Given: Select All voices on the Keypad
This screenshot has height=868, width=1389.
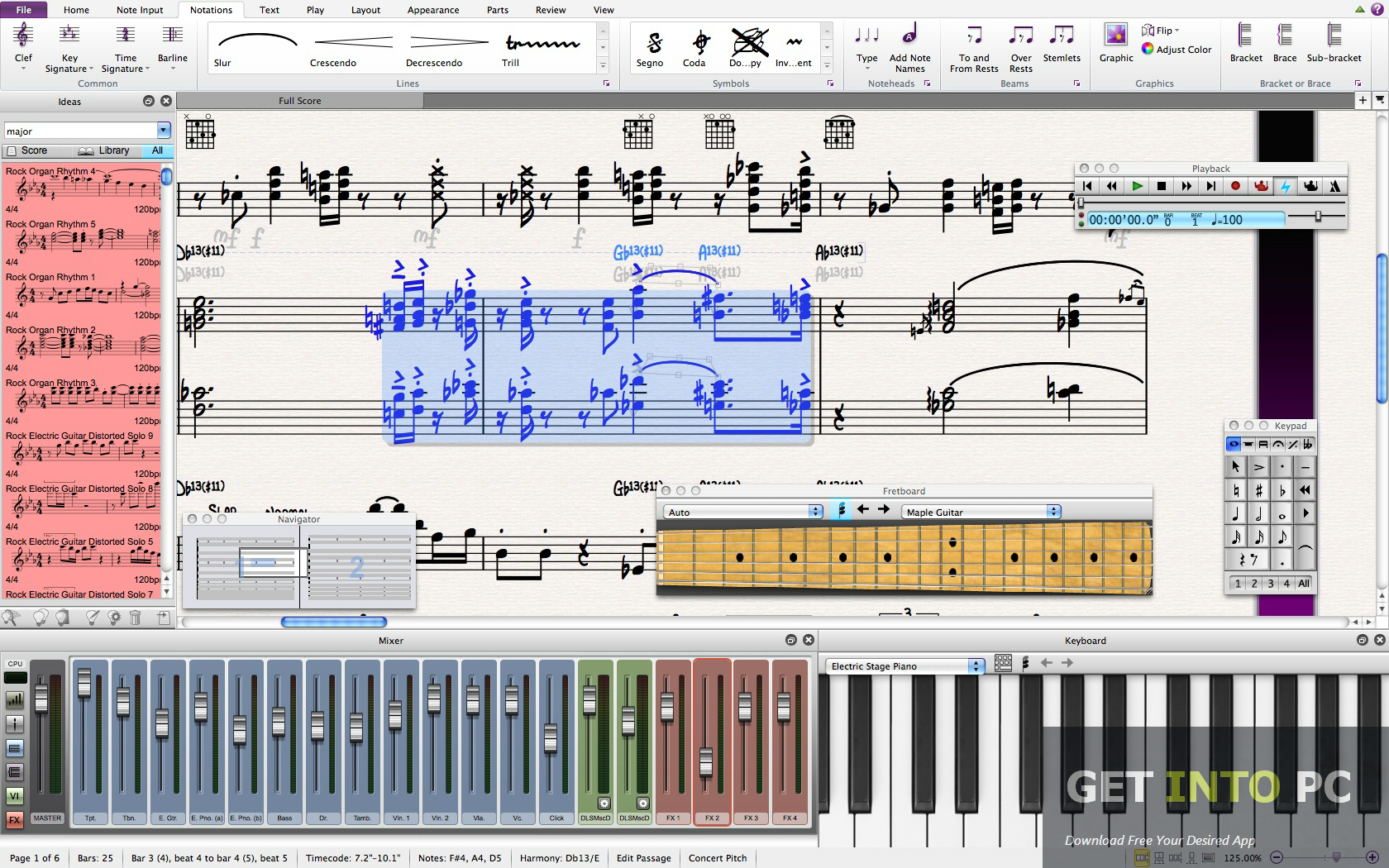Looking at the screenshot, I should pyautogui.click(x=1304, y=584).
